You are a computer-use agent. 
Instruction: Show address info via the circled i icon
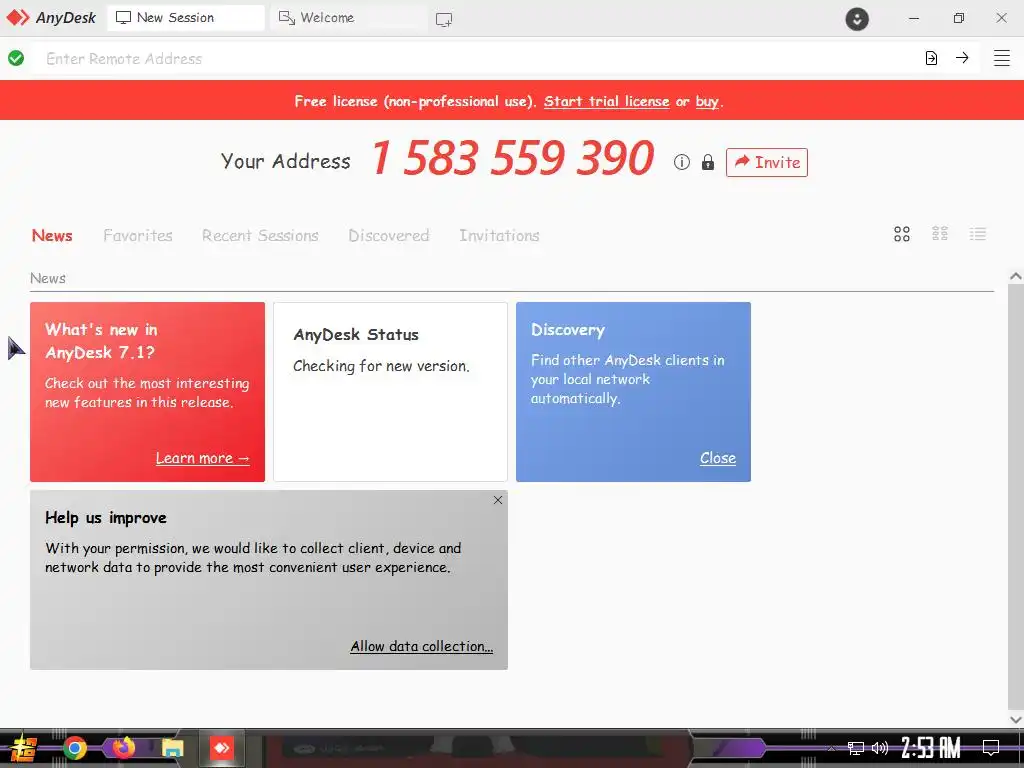pyautogui.click(x=681, y=162)
